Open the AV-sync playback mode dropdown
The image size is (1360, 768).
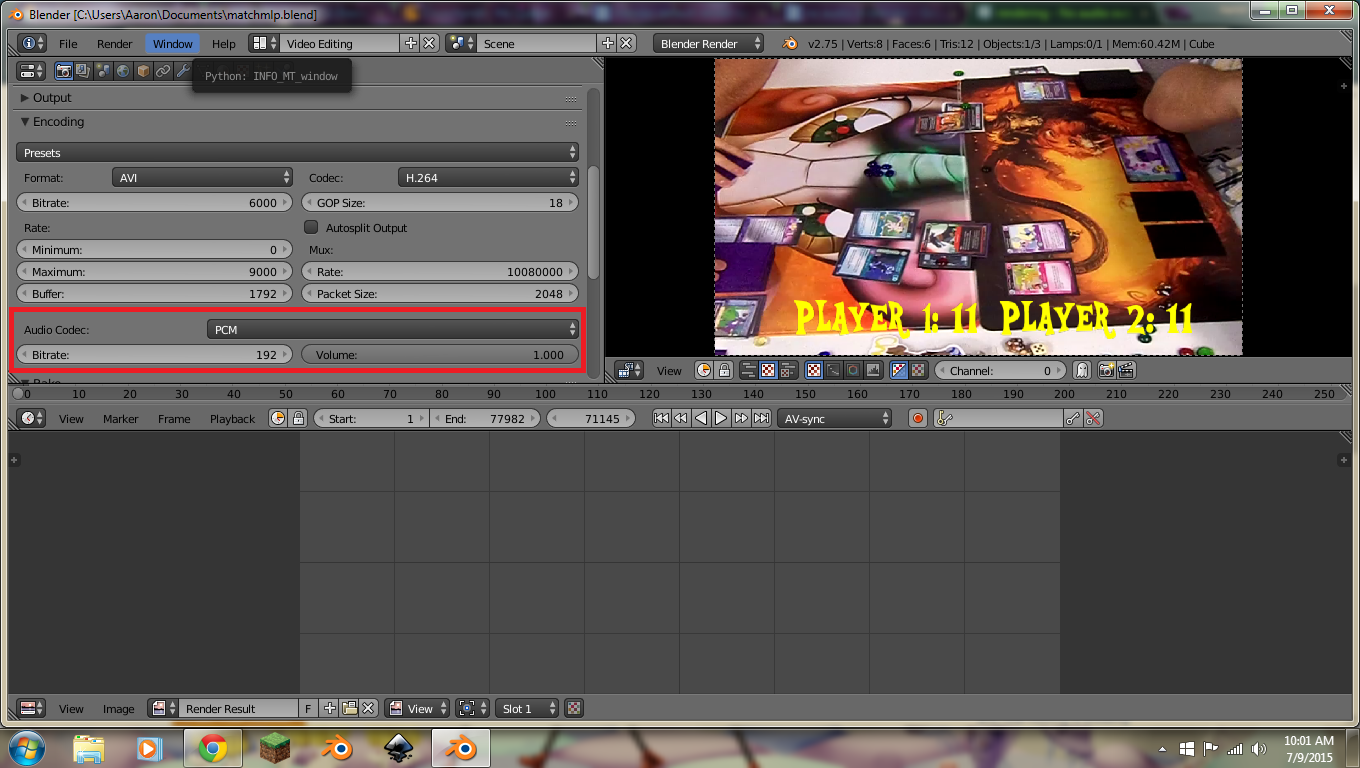(x=834, y=418)
